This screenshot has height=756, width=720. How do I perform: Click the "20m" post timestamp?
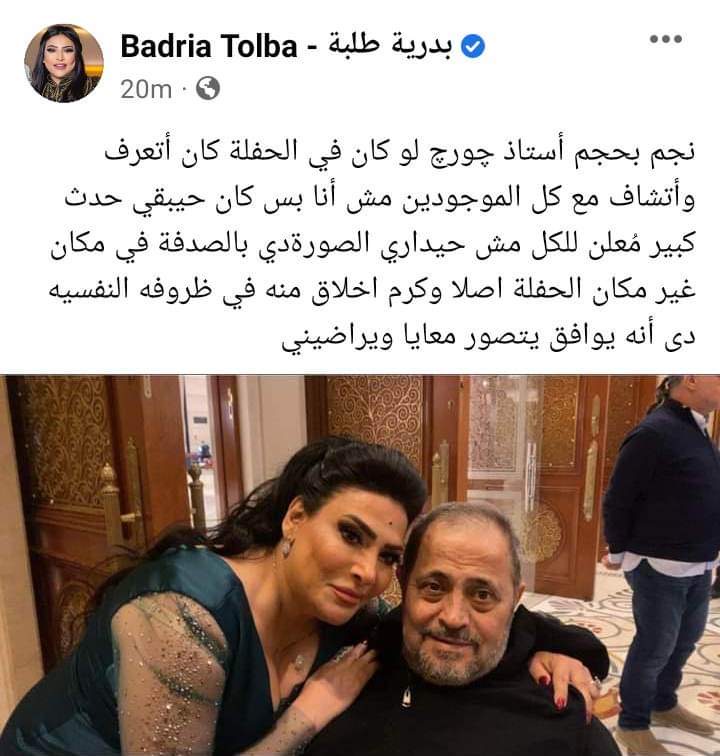[146, 89]
